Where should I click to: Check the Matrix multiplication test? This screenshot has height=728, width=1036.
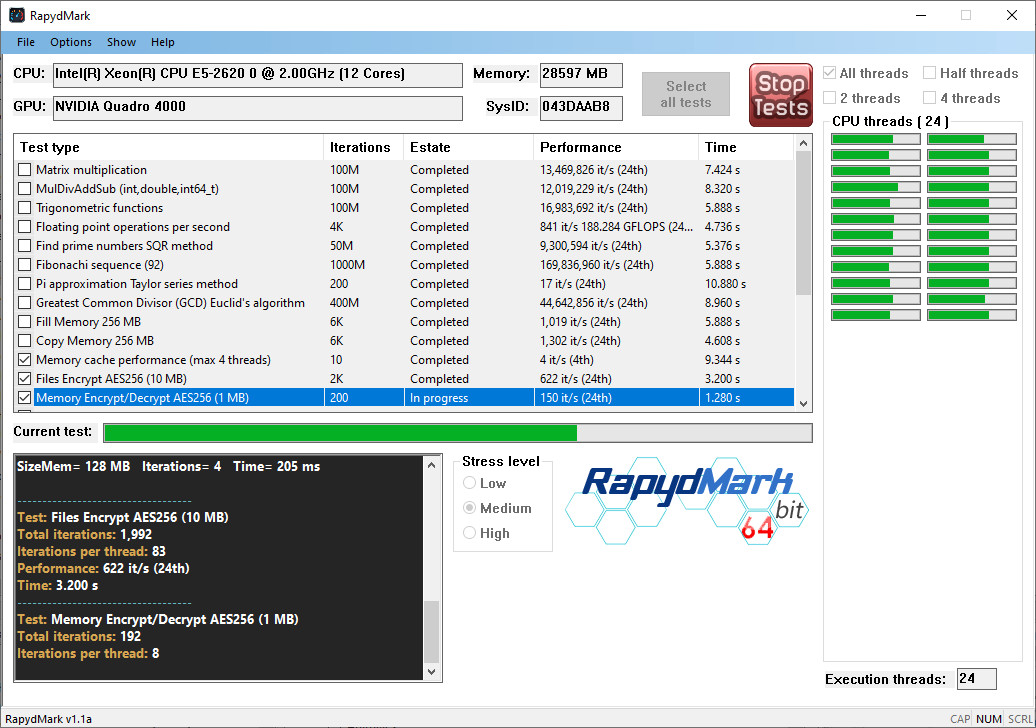click(x=24, y=170)
